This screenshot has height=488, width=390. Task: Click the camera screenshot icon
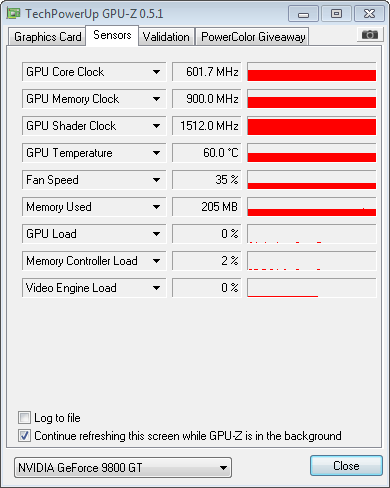click(x=370, y=34)
